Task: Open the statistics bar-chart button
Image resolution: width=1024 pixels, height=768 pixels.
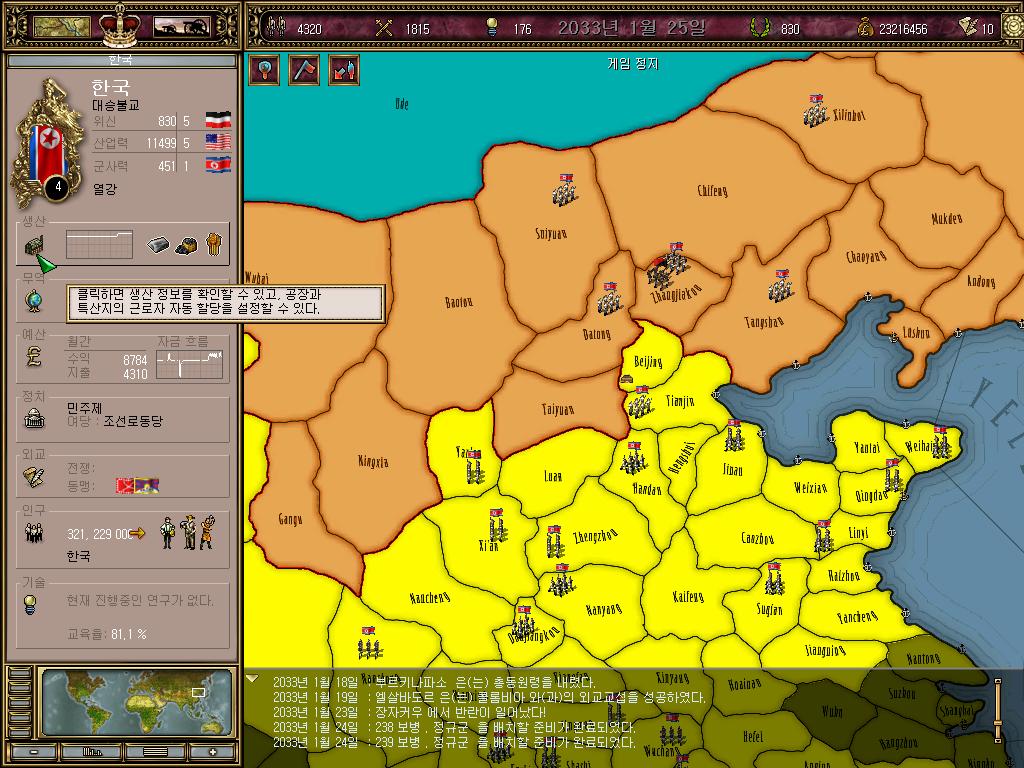Action: (x=92, y=752)
